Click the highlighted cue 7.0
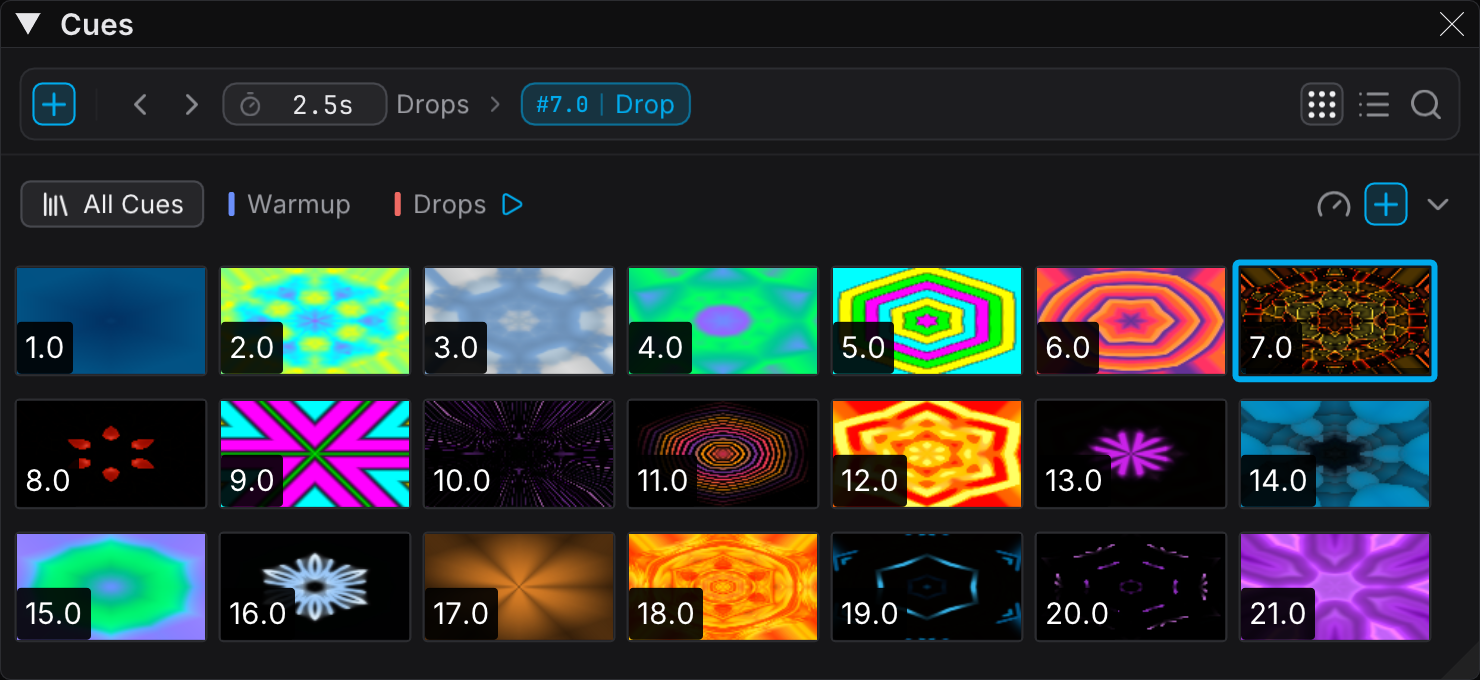Screen dimensions: 1480x680 pyautogui.click(x=1335, y=320)
